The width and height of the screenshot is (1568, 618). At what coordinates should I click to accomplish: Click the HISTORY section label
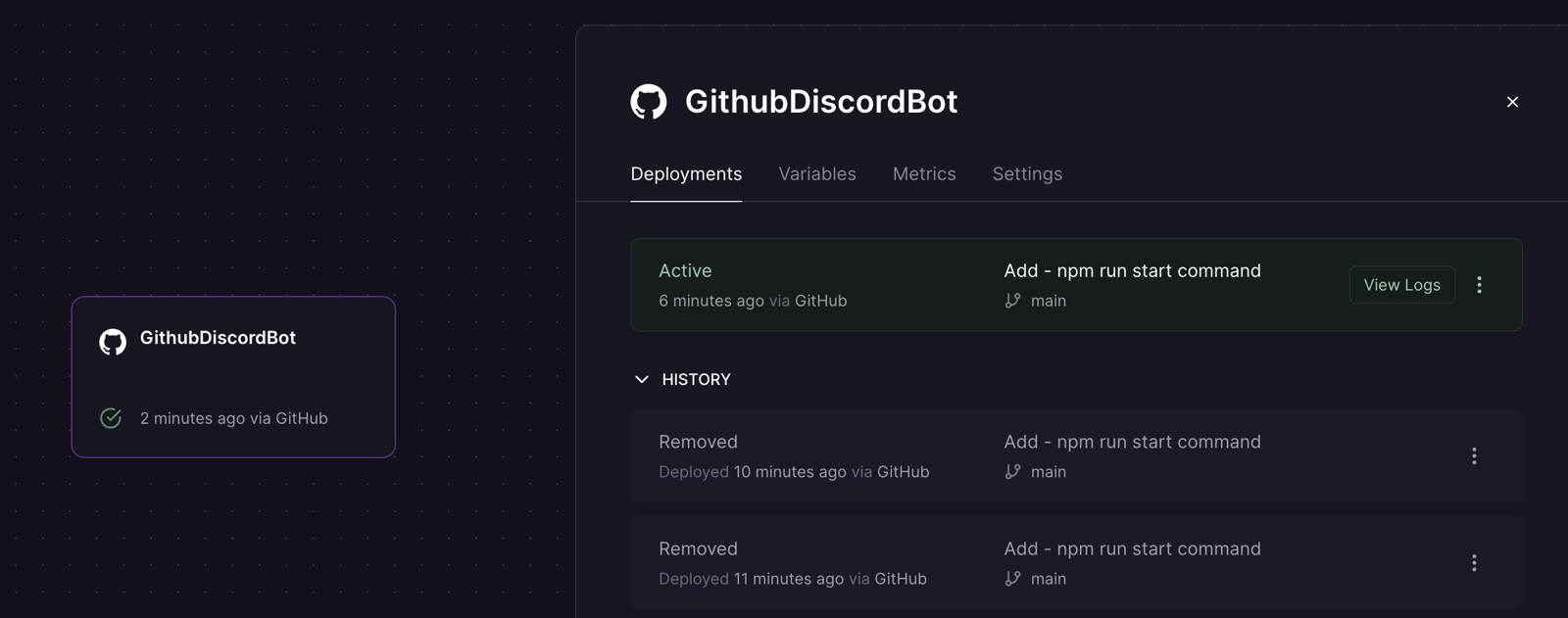(696, 379)
